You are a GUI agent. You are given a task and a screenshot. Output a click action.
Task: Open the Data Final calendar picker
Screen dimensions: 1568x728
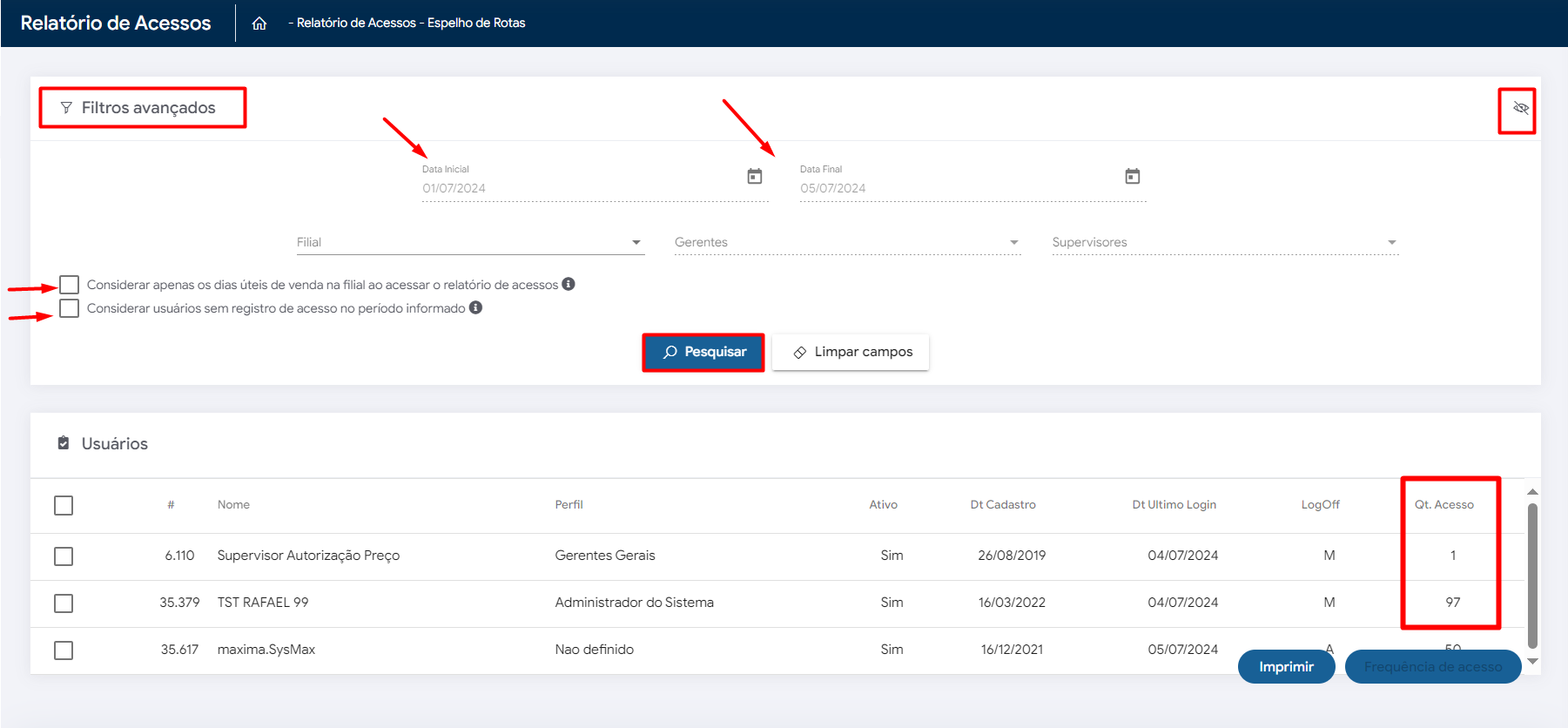point(1132,177)
